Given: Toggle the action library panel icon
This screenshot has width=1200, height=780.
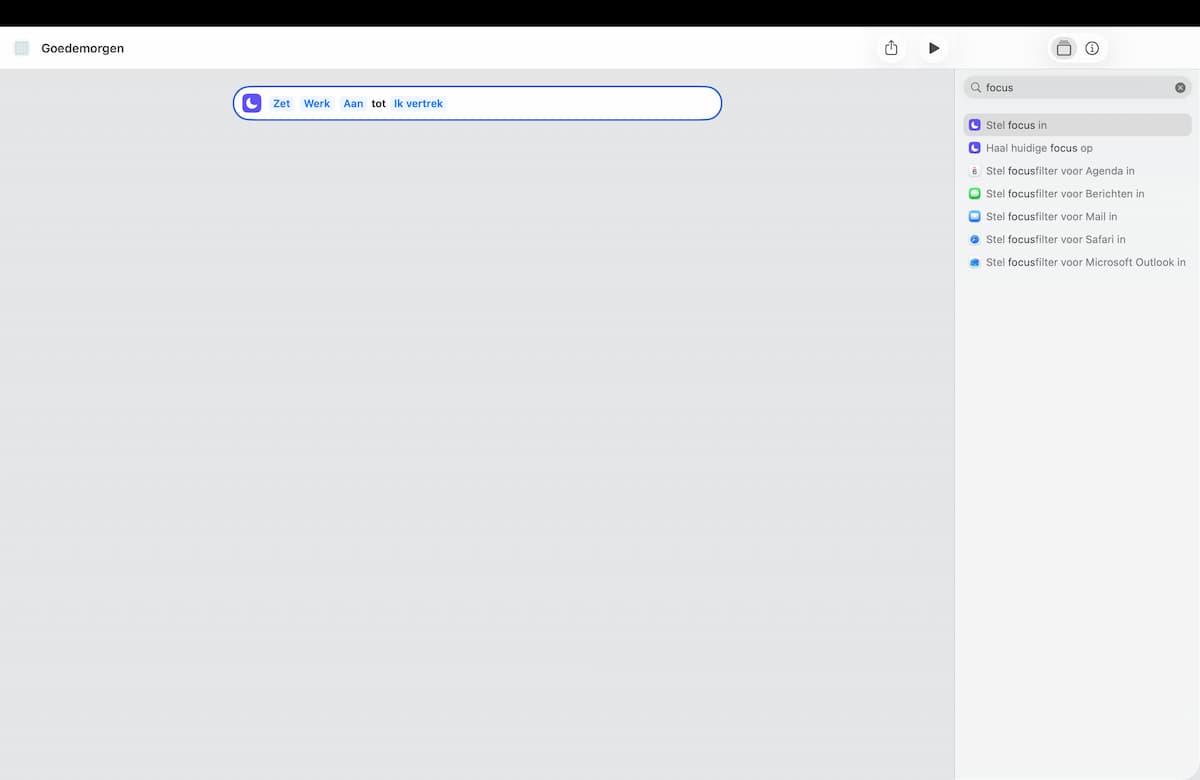Looking at the screenshot, I should click(1064, 48).
